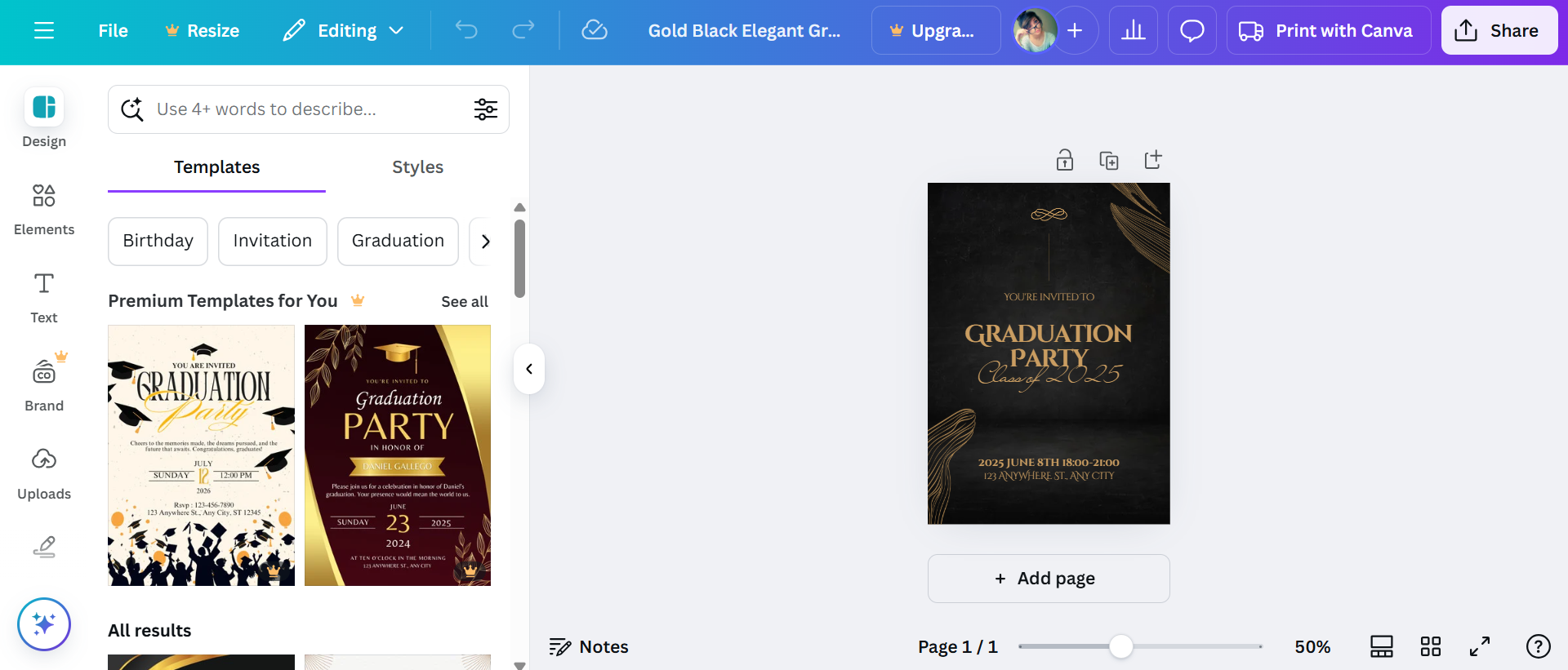
Task: Open the Draw tool in sidebar
Action: [x=44, y=546]
